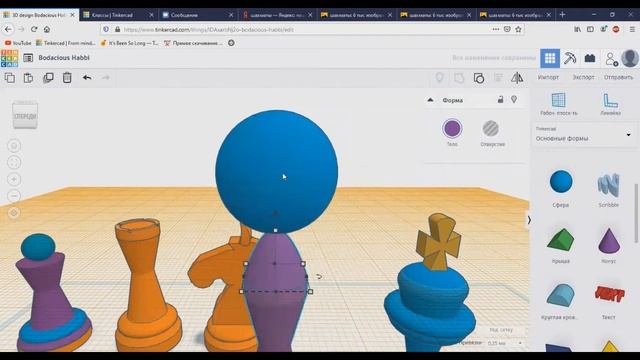Click the Отправить button
The image size is (640, 360).
(618, 77)
